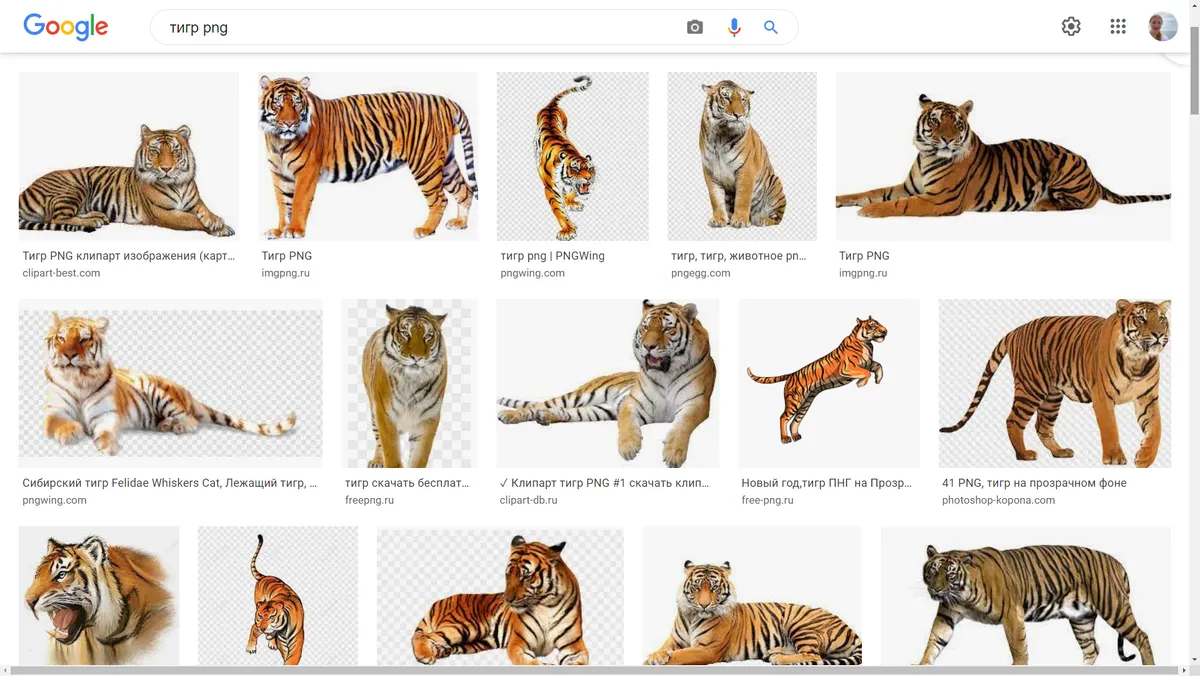The height and width of the screenshot is (677, 1200).
Task: Visit pngwing.com under "тигр png | PNGWing"
Action: (x=533, y=273)
